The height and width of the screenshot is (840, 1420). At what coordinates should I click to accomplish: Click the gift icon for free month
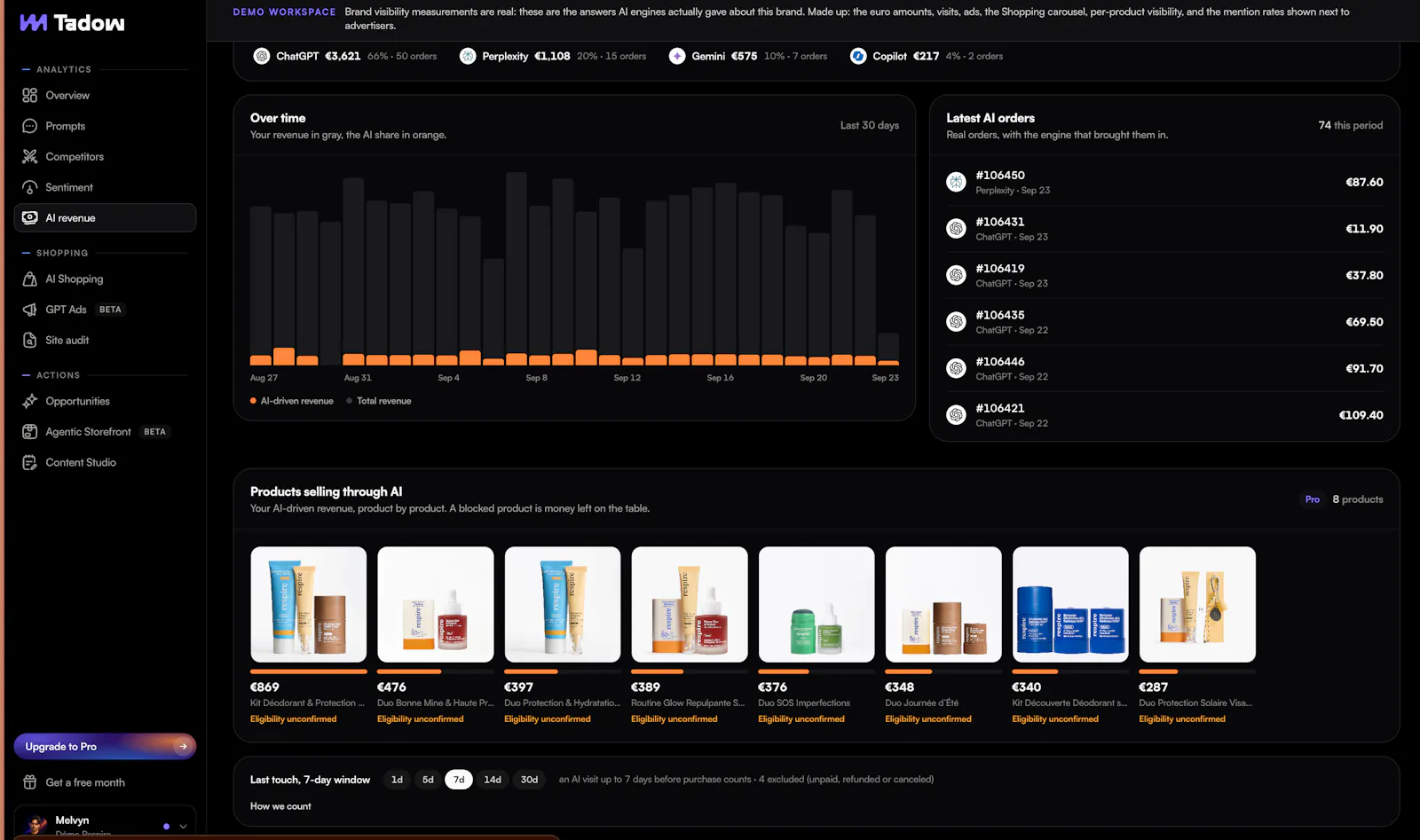point(29,782)
